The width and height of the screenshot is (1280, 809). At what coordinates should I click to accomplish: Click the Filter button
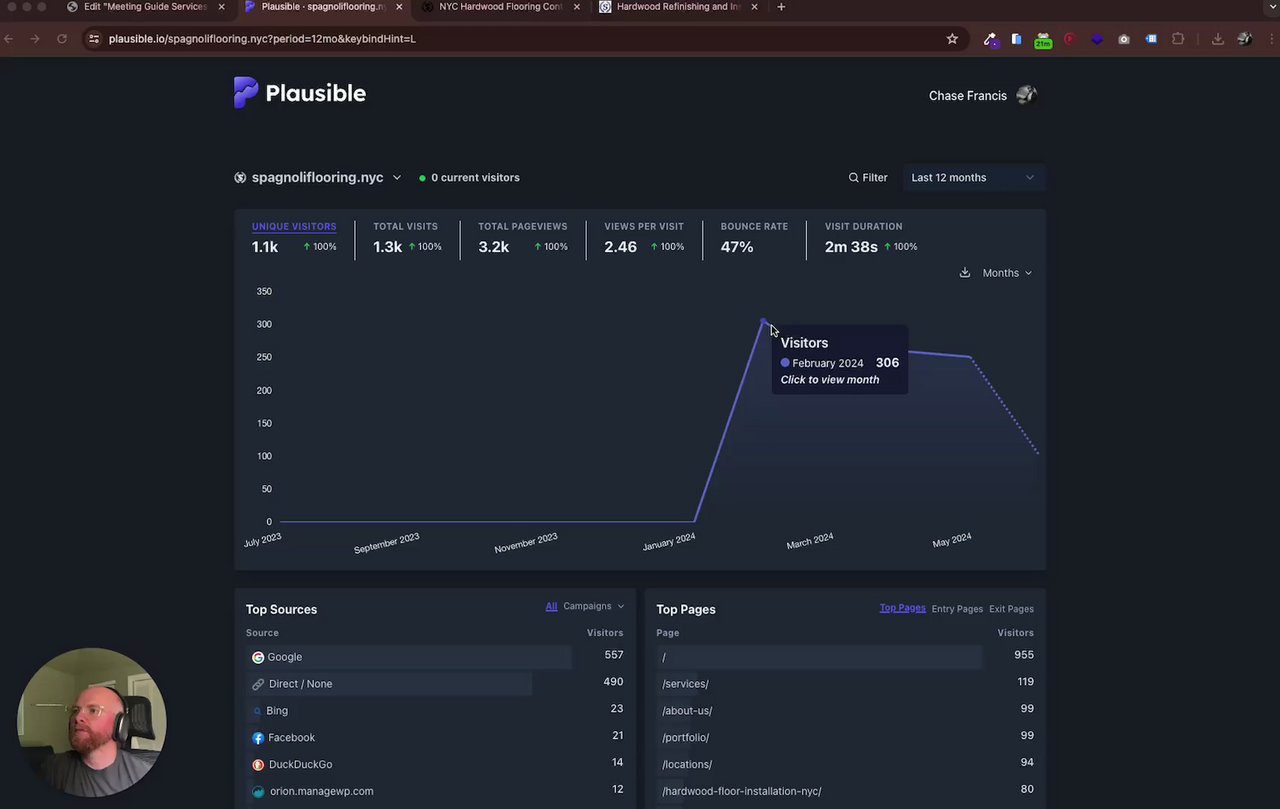click(868, 177)
